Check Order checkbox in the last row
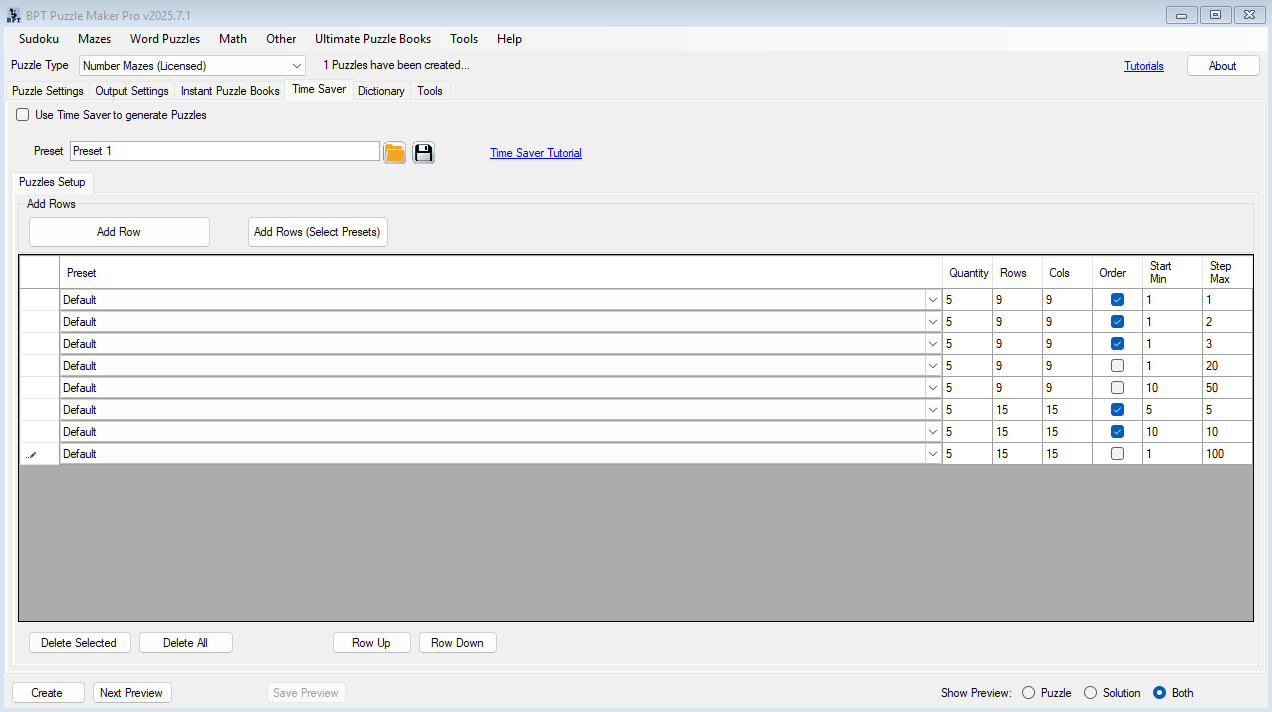Image resolution: width=1272 pixels, height=712 pixels. 1117,454
